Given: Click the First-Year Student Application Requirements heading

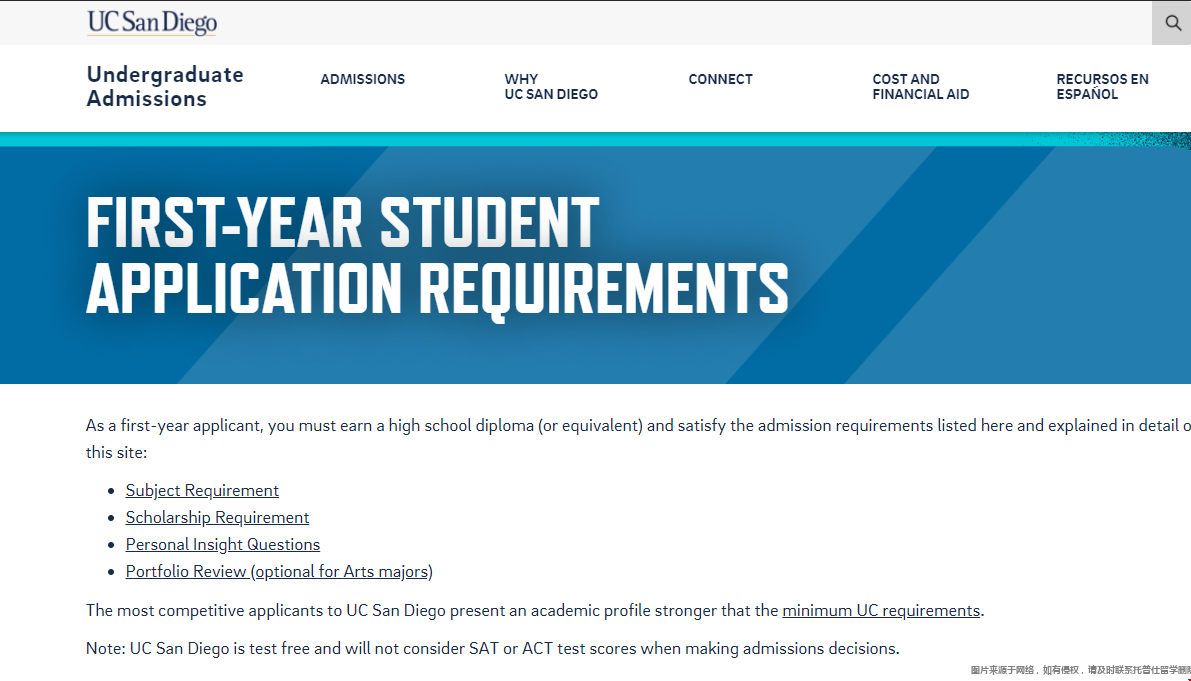Looking at the screenshot, I should pos(438,255).
